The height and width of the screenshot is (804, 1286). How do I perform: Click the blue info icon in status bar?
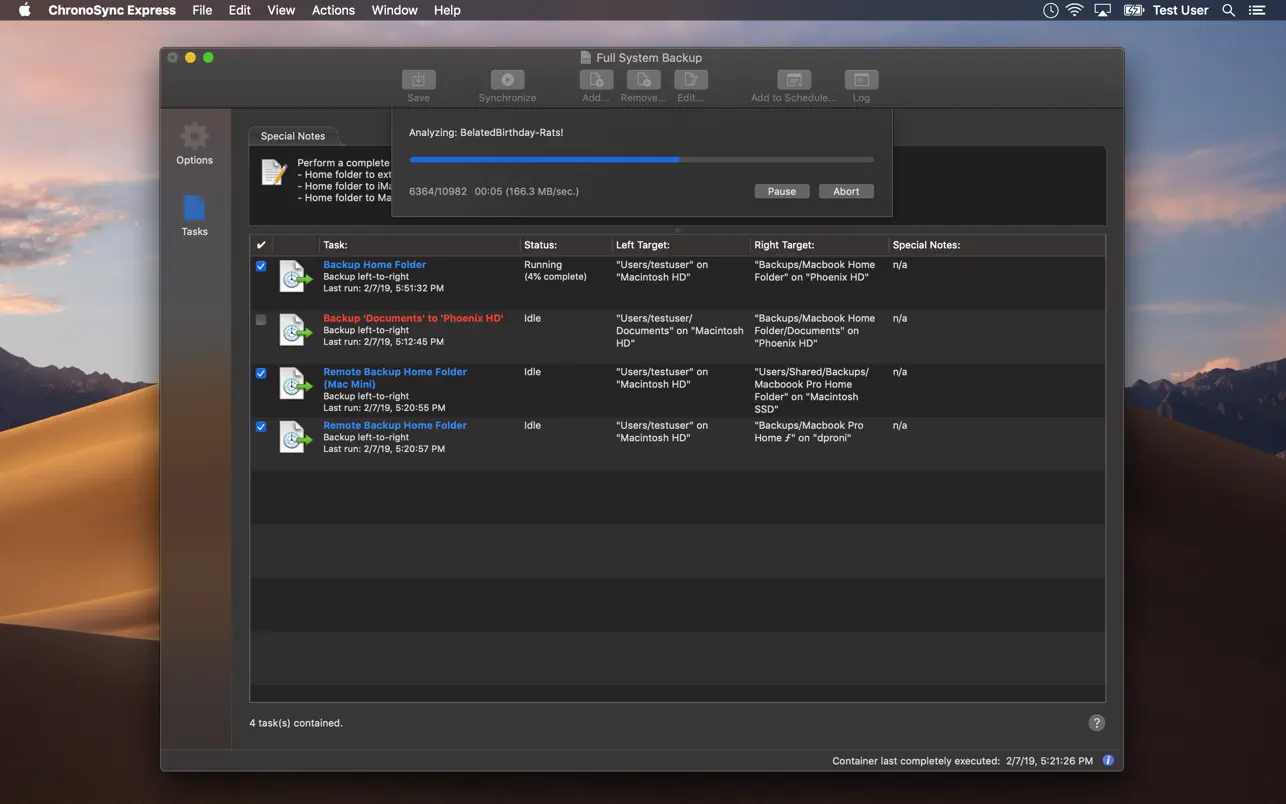coord(1108,761)
